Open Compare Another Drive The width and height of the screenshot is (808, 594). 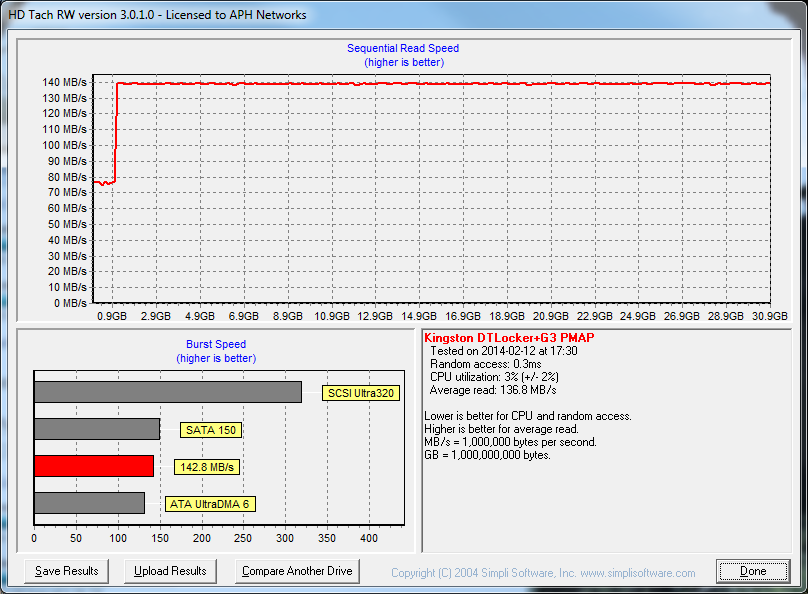click(297, 571)
